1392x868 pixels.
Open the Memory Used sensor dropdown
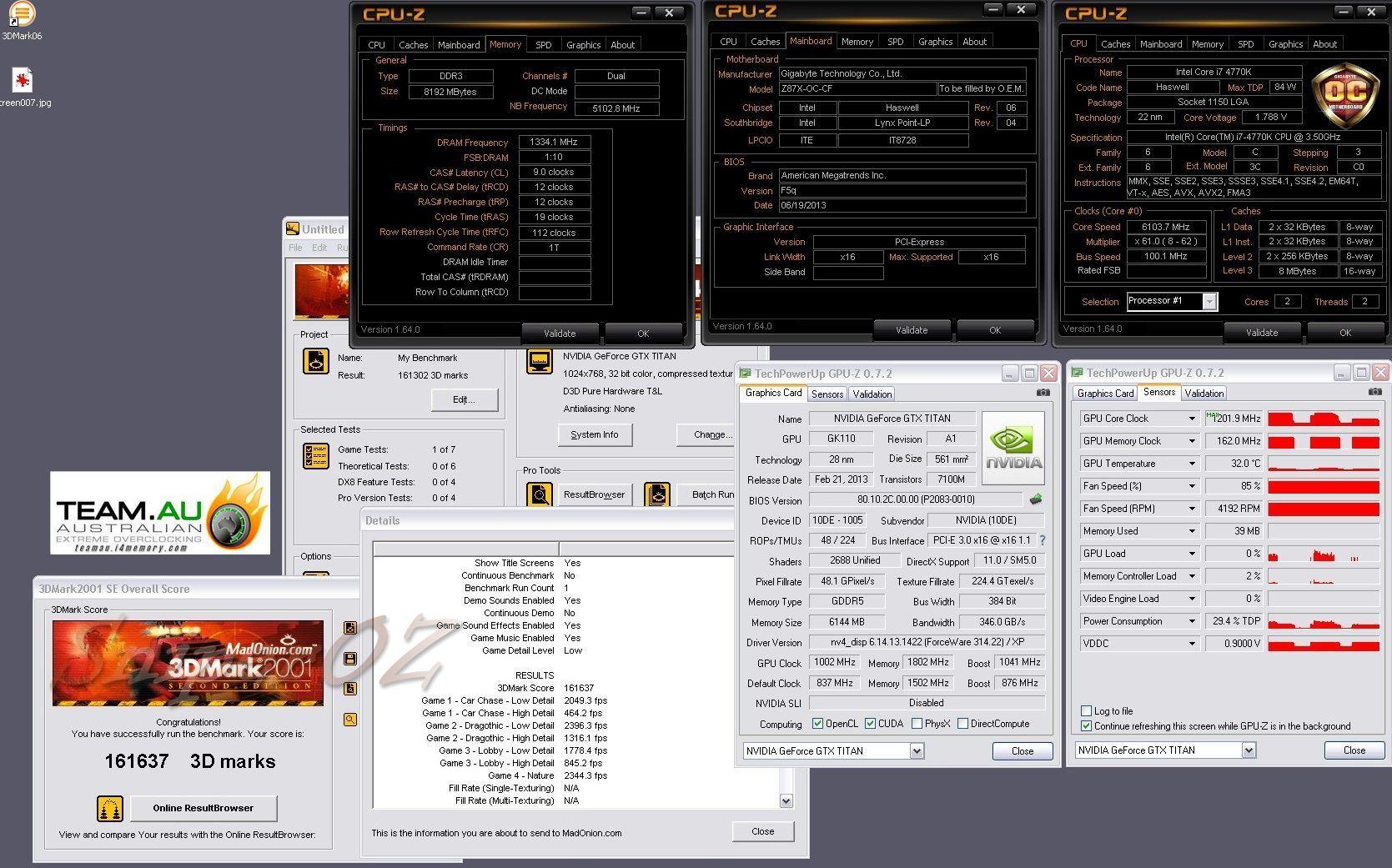tap(1192, 531)
